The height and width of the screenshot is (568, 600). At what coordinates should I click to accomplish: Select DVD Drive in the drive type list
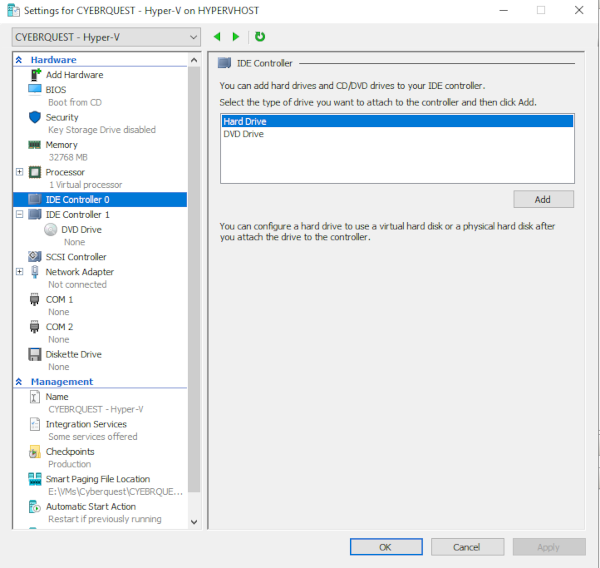244,134
